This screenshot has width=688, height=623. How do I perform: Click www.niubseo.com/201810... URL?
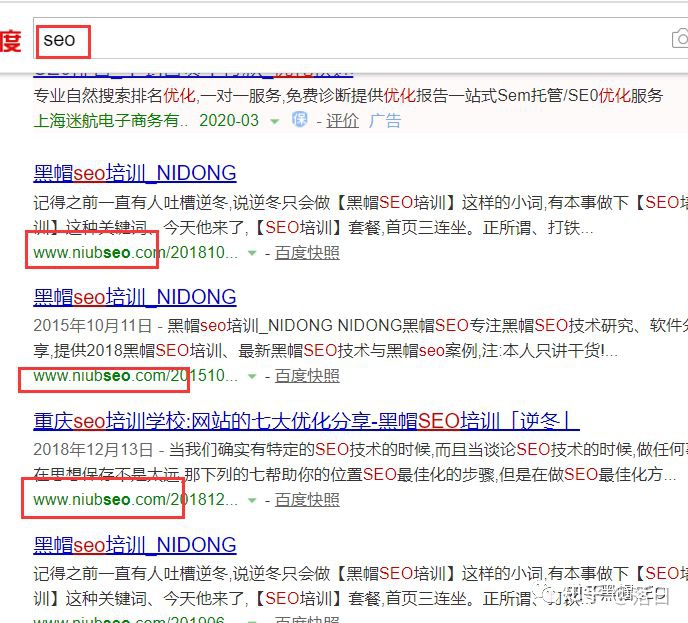[x=135, y=253]
